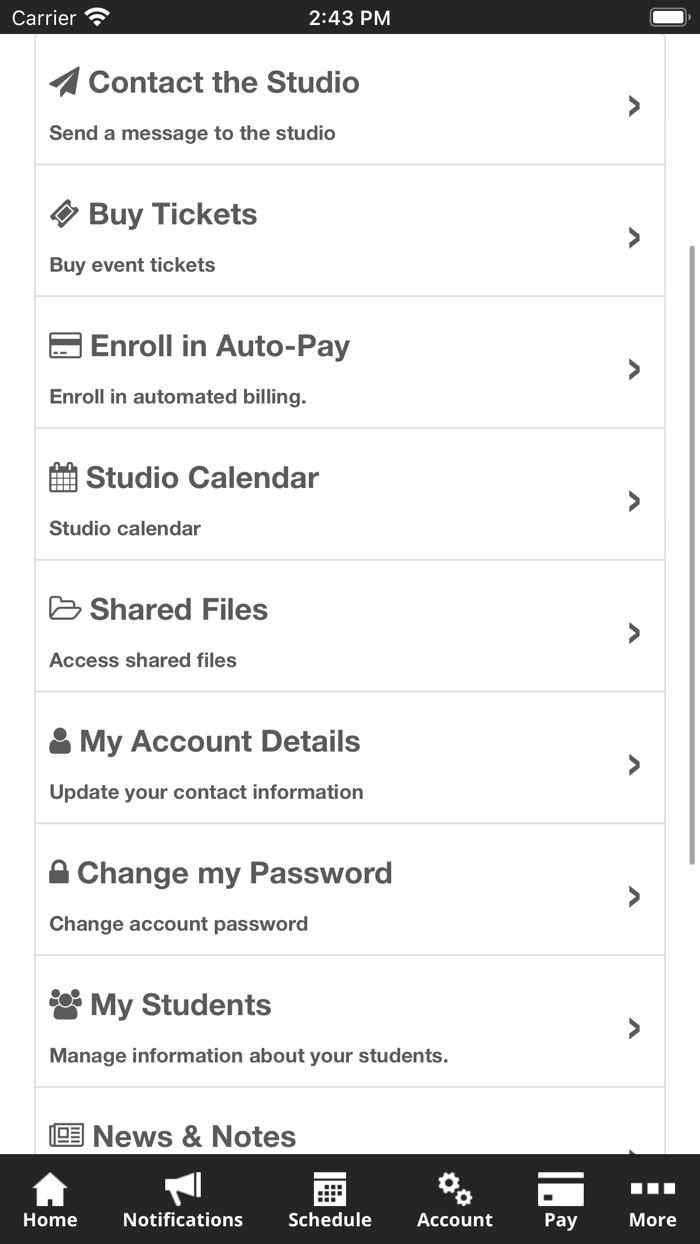
Task: Tap the paper plane Contact icon
Action: click(x=64, y=82)
